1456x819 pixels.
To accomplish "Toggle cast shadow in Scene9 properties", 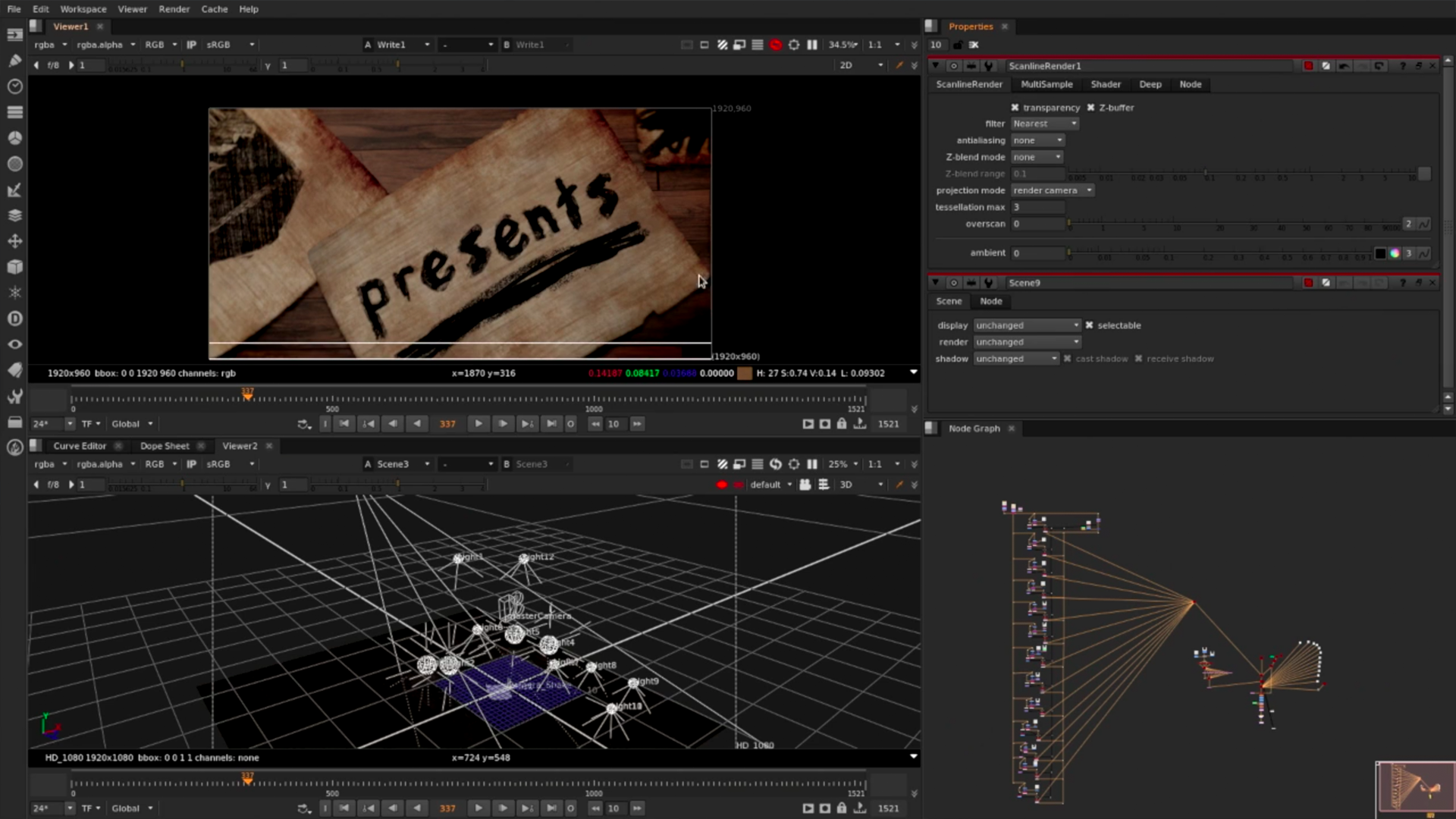I will [x=1068, y=359].
